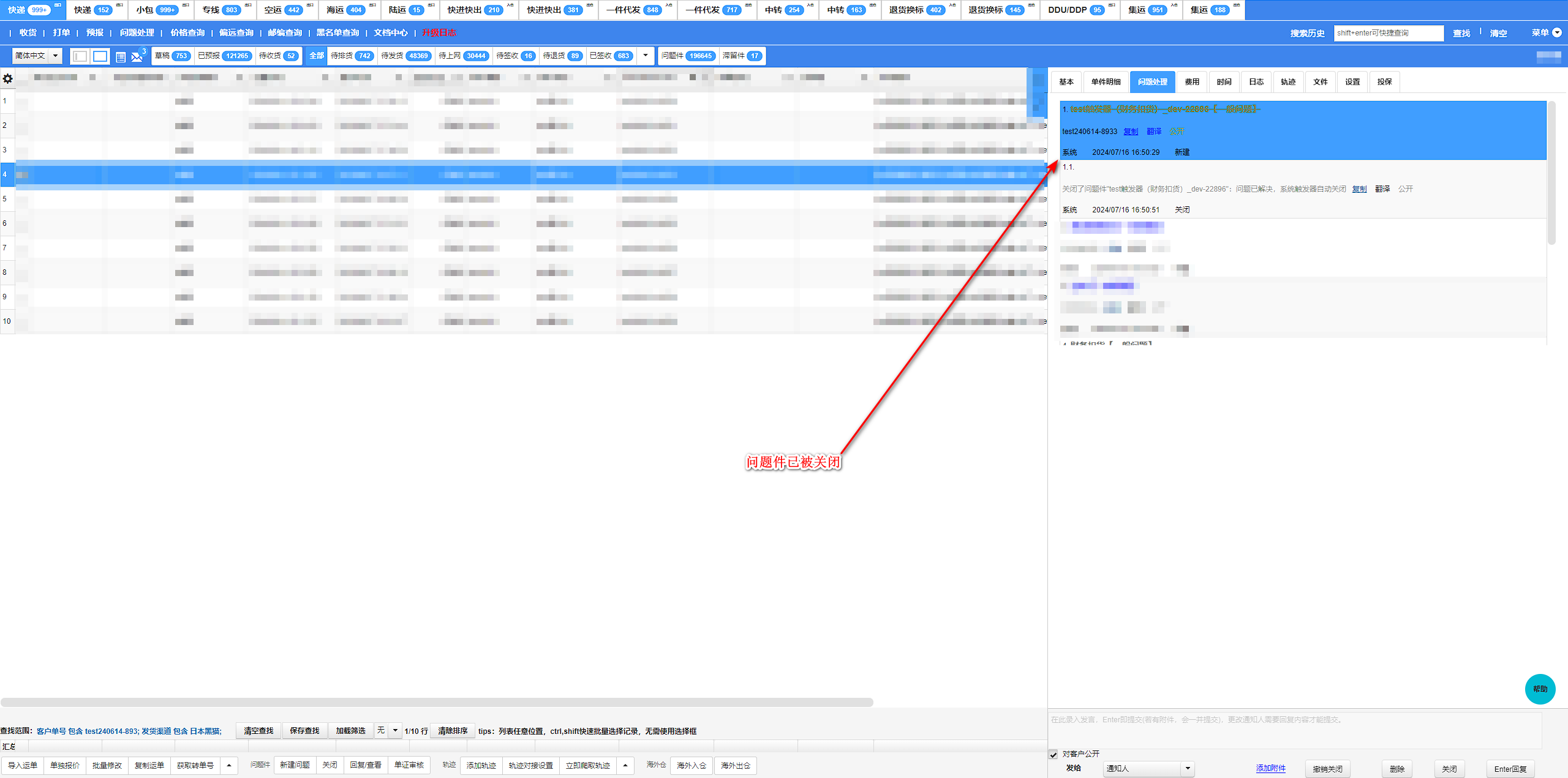Click the horizontal scrollbar under the grid
Image resolution: width=1568 pixels, height=778 pixels.
(437, 703)
